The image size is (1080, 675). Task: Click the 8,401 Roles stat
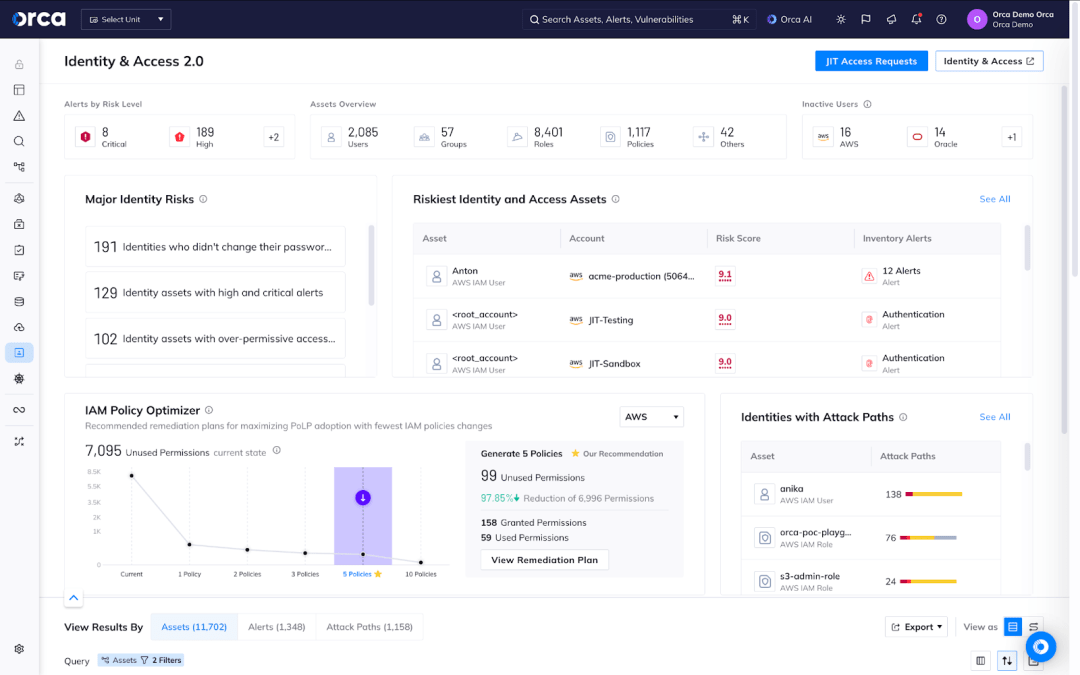(535, 137)
